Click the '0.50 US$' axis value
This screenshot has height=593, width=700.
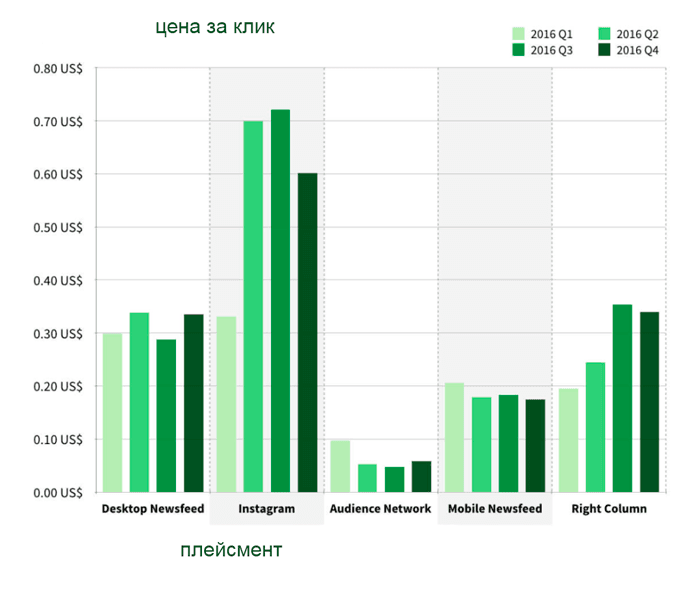[58, 228]
